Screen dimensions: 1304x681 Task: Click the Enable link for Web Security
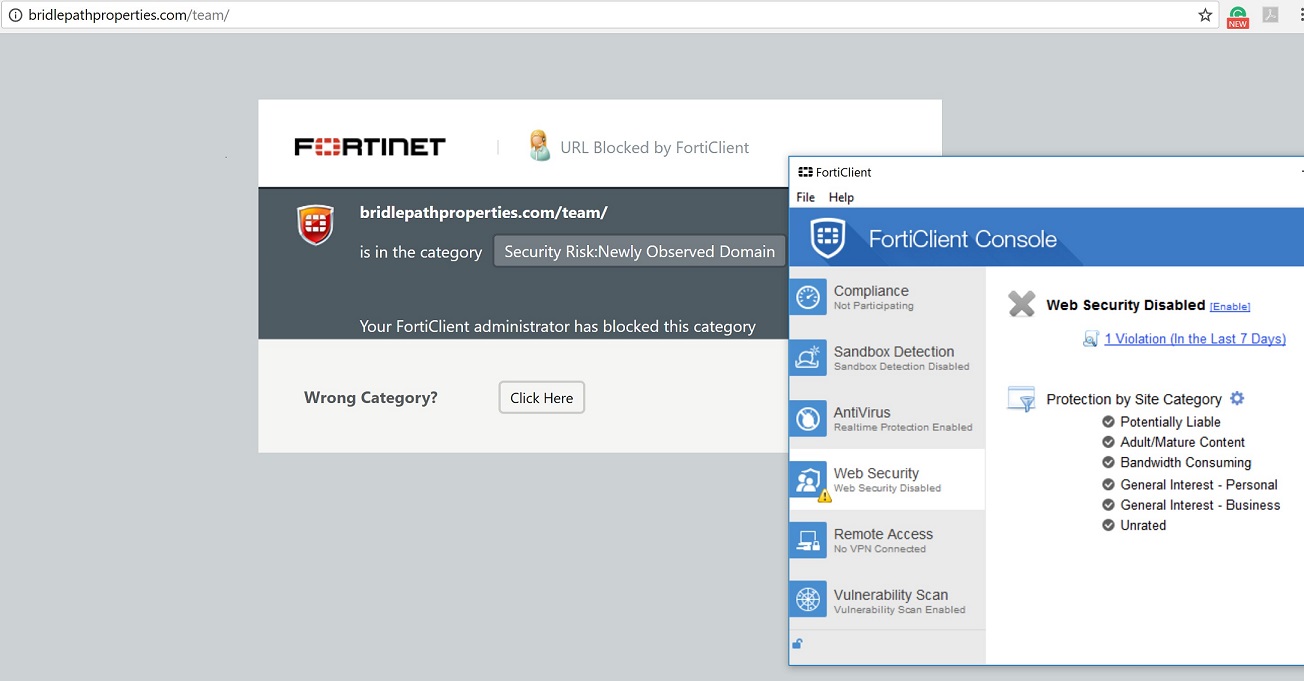(x=1230, y=306)
